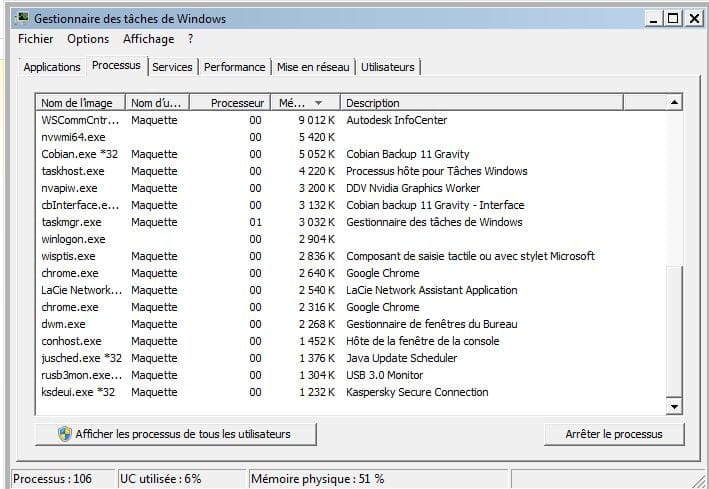Click the vertical scrollbar thumb
This screenshot has height=489, width=709.
point(674,332)
